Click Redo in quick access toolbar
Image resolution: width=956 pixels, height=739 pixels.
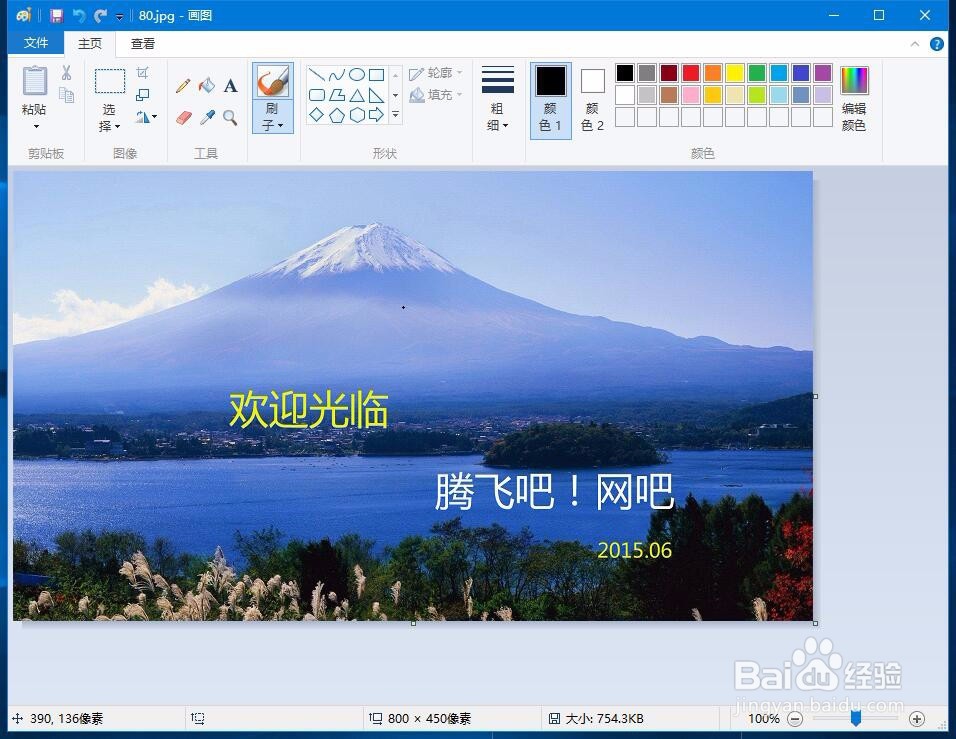coord(101,15)
